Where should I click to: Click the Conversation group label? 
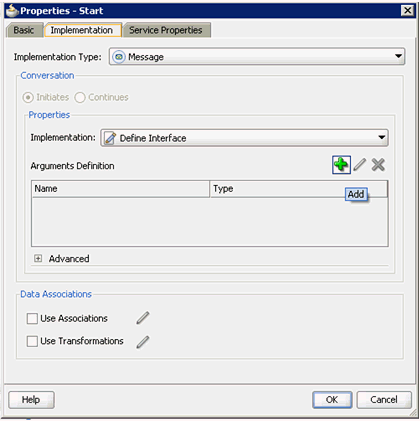coord(47,76)
